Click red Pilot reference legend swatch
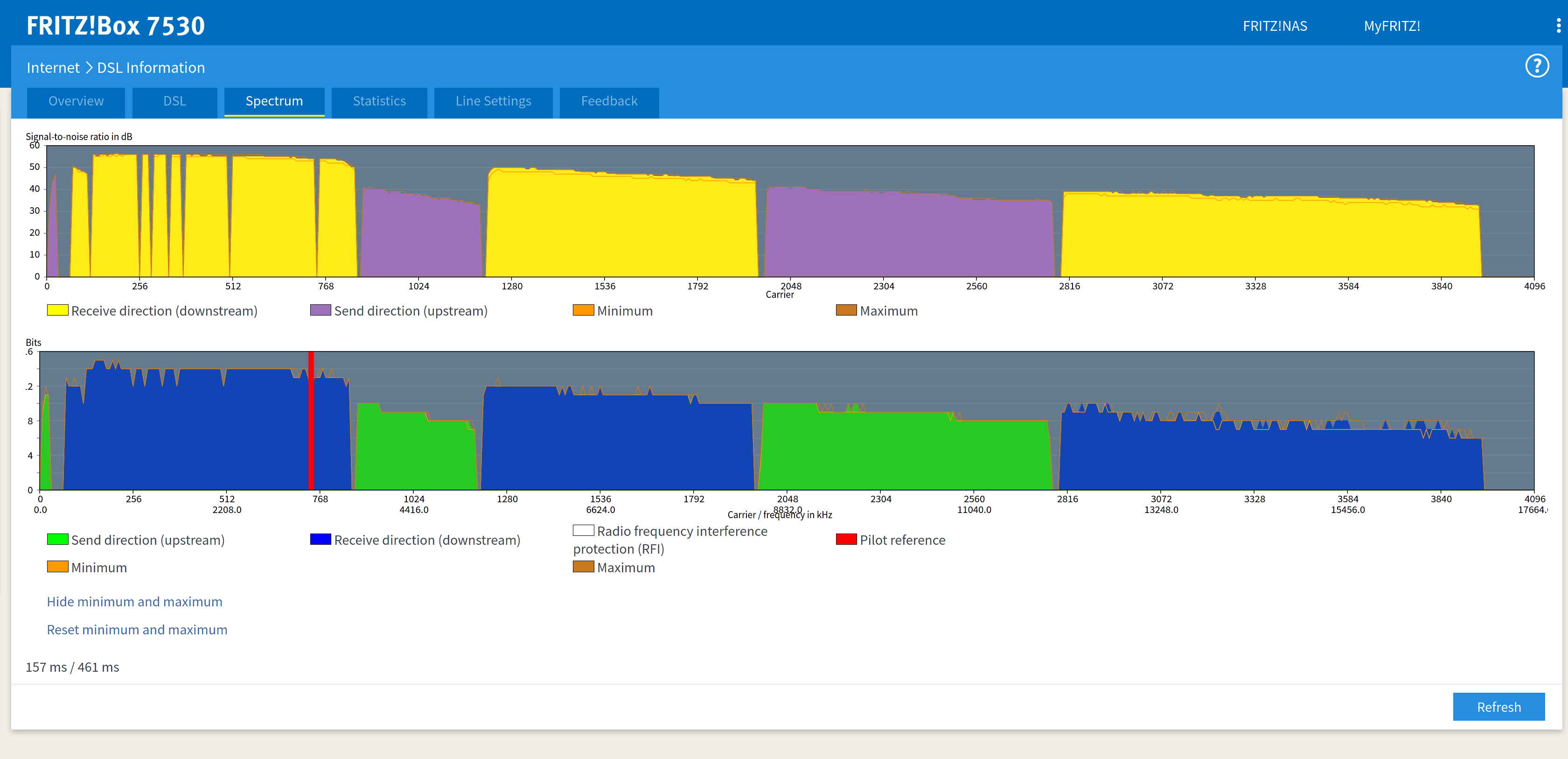Screen dimensions: 1568x759 click(846, 539)
